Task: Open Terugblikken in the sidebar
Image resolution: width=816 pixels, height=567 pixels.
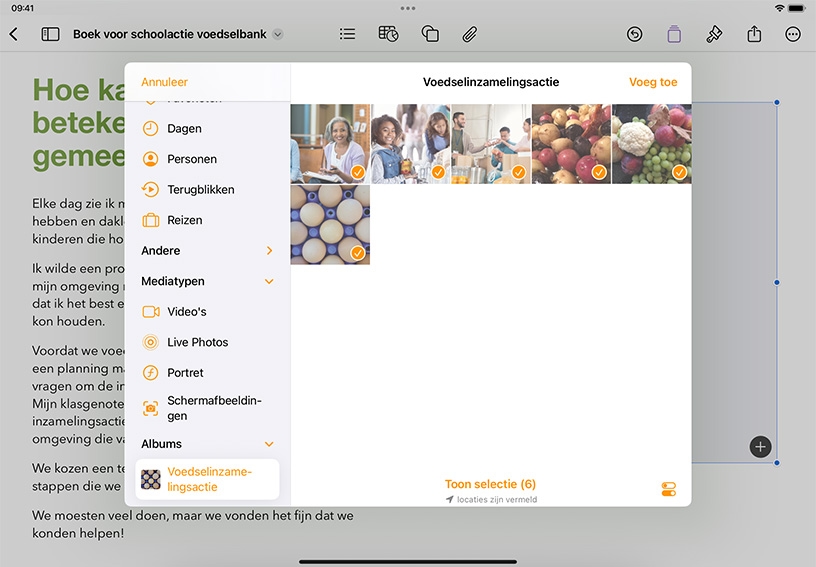Action: [207, 189]
